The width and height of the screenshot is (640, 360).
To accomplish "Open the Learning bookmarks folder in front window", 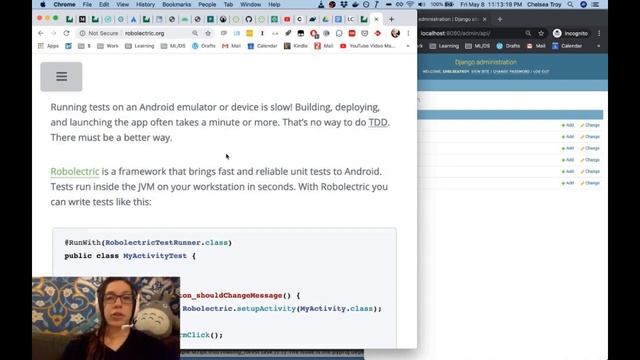I will pos(140,46).
